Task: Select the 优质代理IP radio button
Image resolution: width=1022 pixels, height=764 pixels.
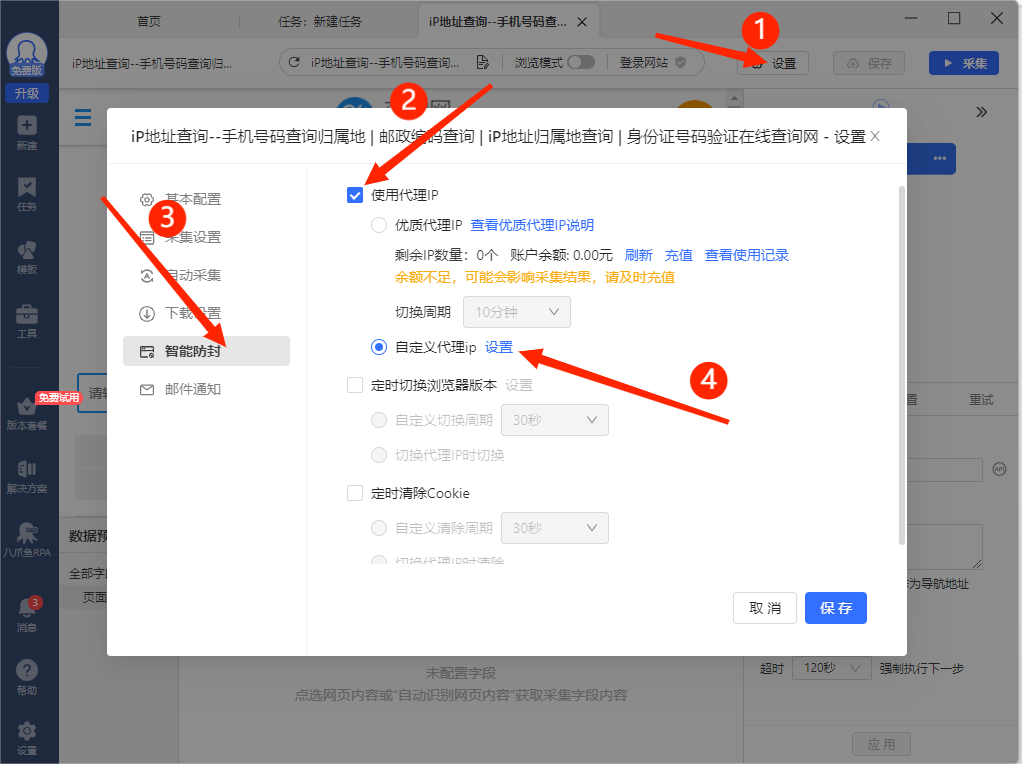Action: click(x=378, y=224)
